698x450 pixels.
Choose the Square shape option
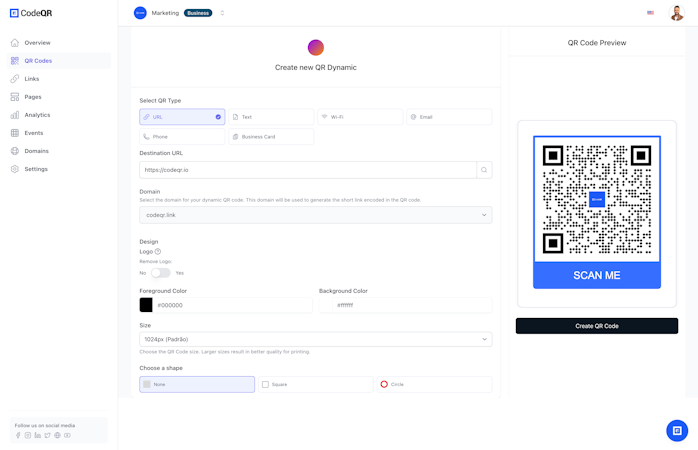(316, 384)
